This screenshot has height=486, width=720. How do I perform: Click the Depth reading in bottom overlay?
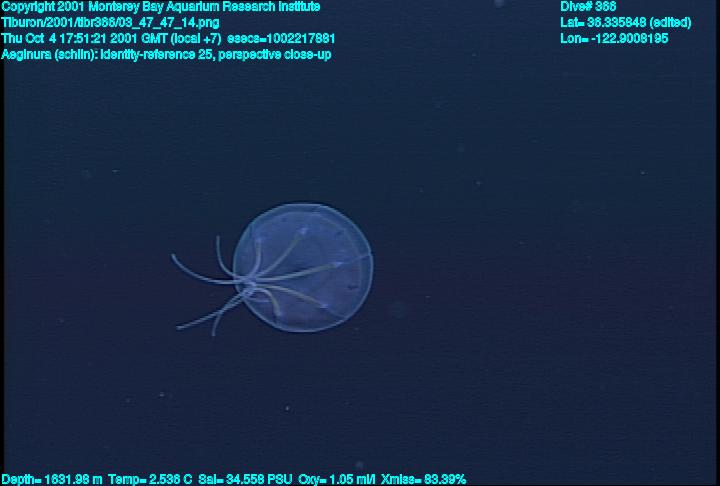(x=52, y=479)
